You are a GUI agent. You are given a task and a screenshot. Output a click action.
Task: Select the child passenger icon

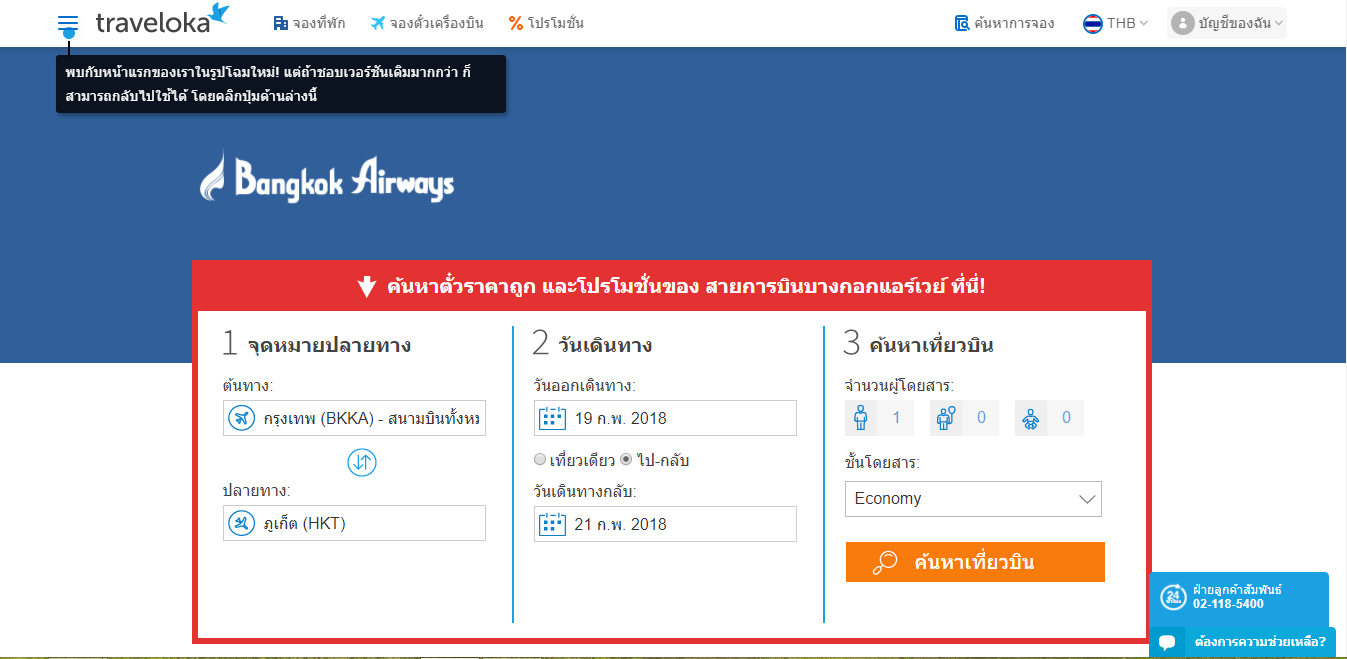click(x=946, y=418)
